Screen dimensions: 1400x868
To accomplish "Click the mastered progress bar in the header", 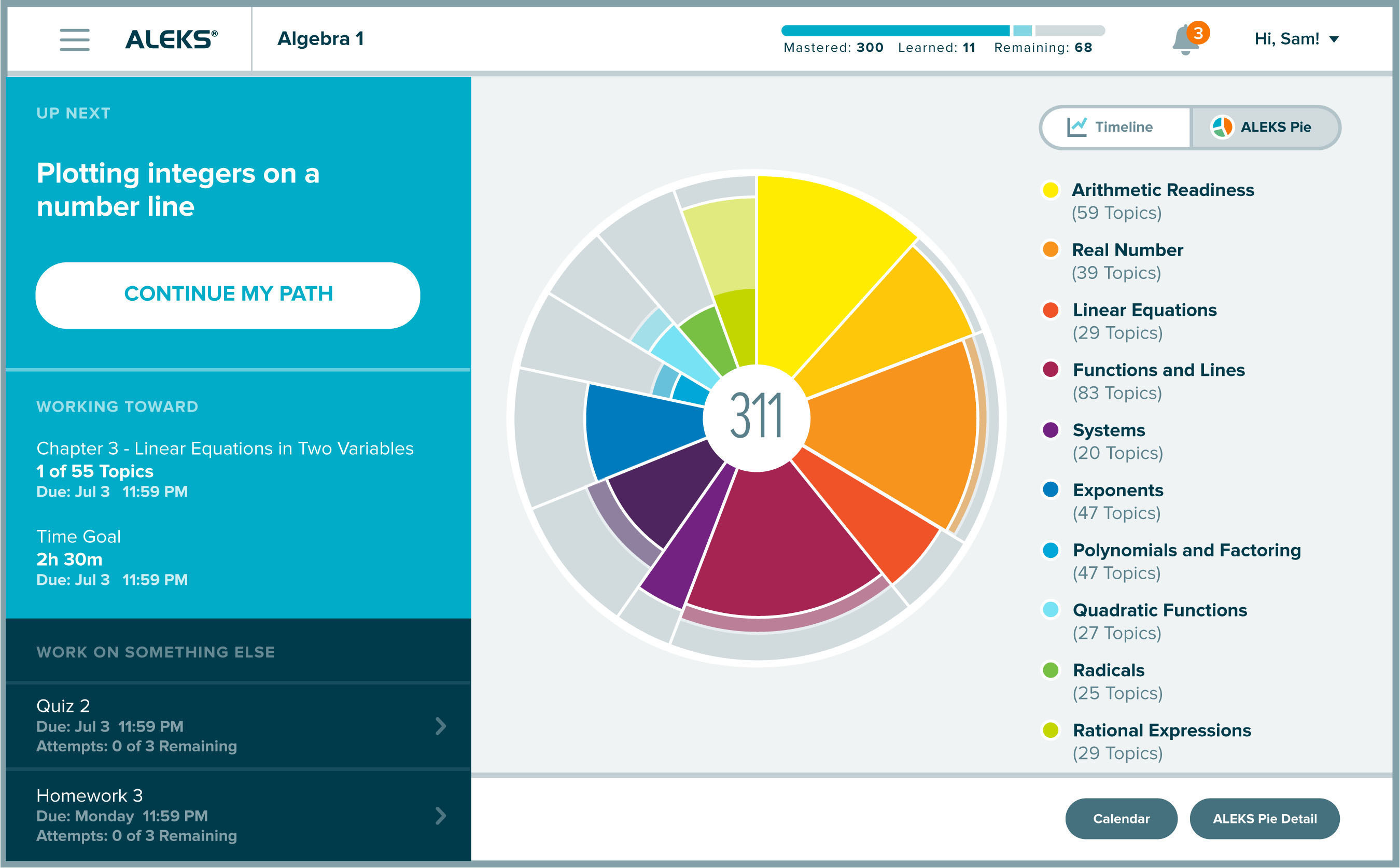I will pos(895,31).
